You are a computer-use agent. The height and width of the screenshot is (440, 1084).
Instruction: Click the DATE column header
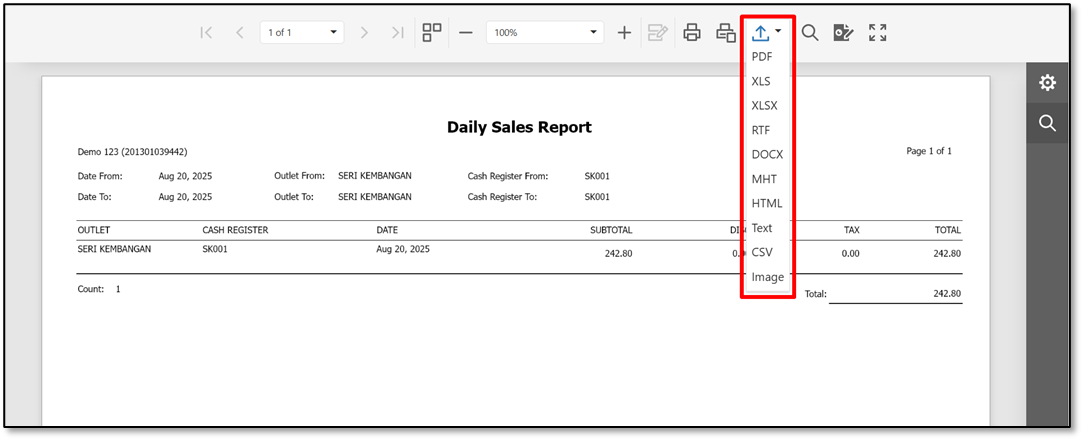tap(387, 230)
